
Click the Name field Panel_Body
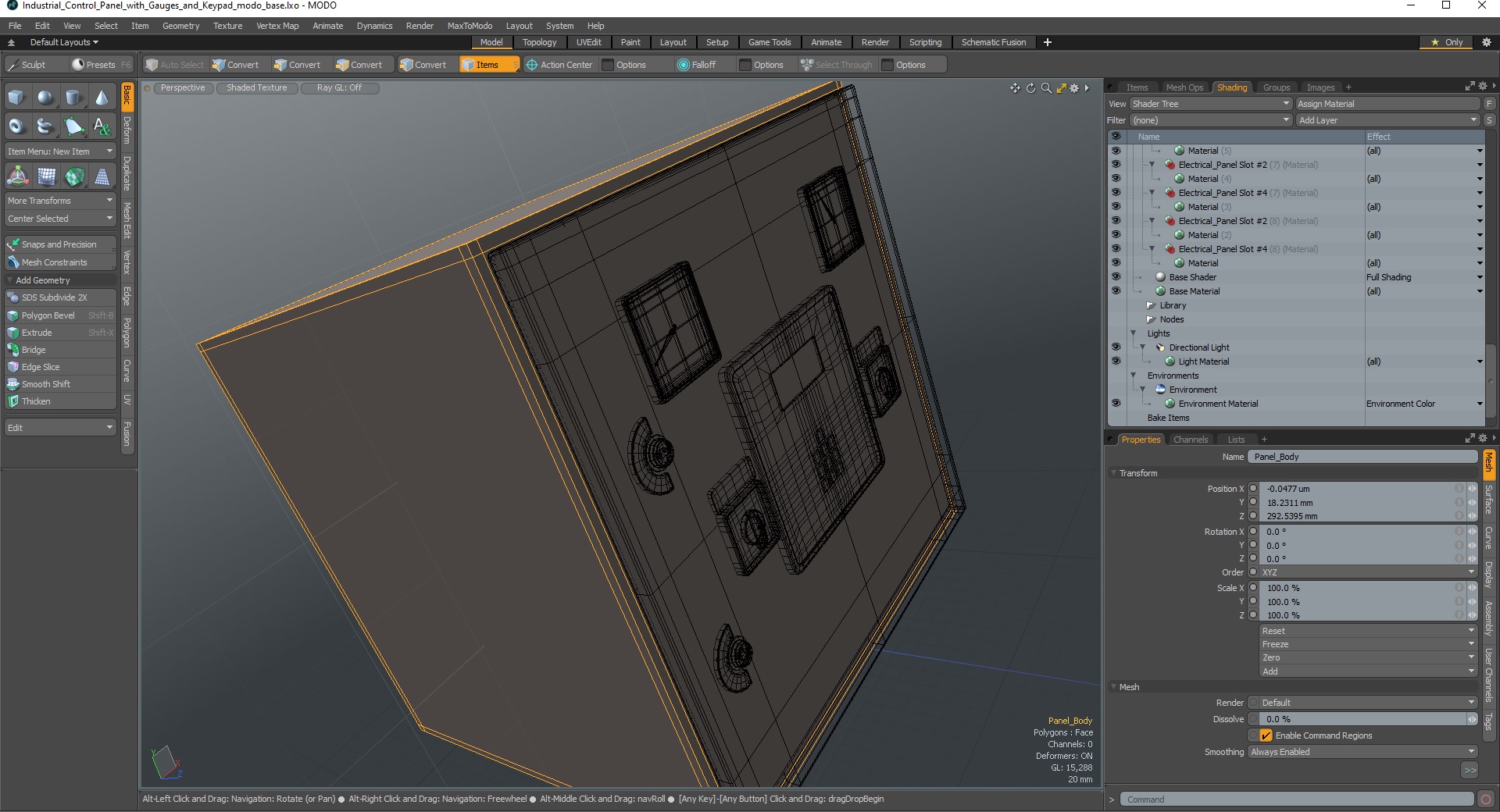pyautogui.click(x=1362, y=457)
